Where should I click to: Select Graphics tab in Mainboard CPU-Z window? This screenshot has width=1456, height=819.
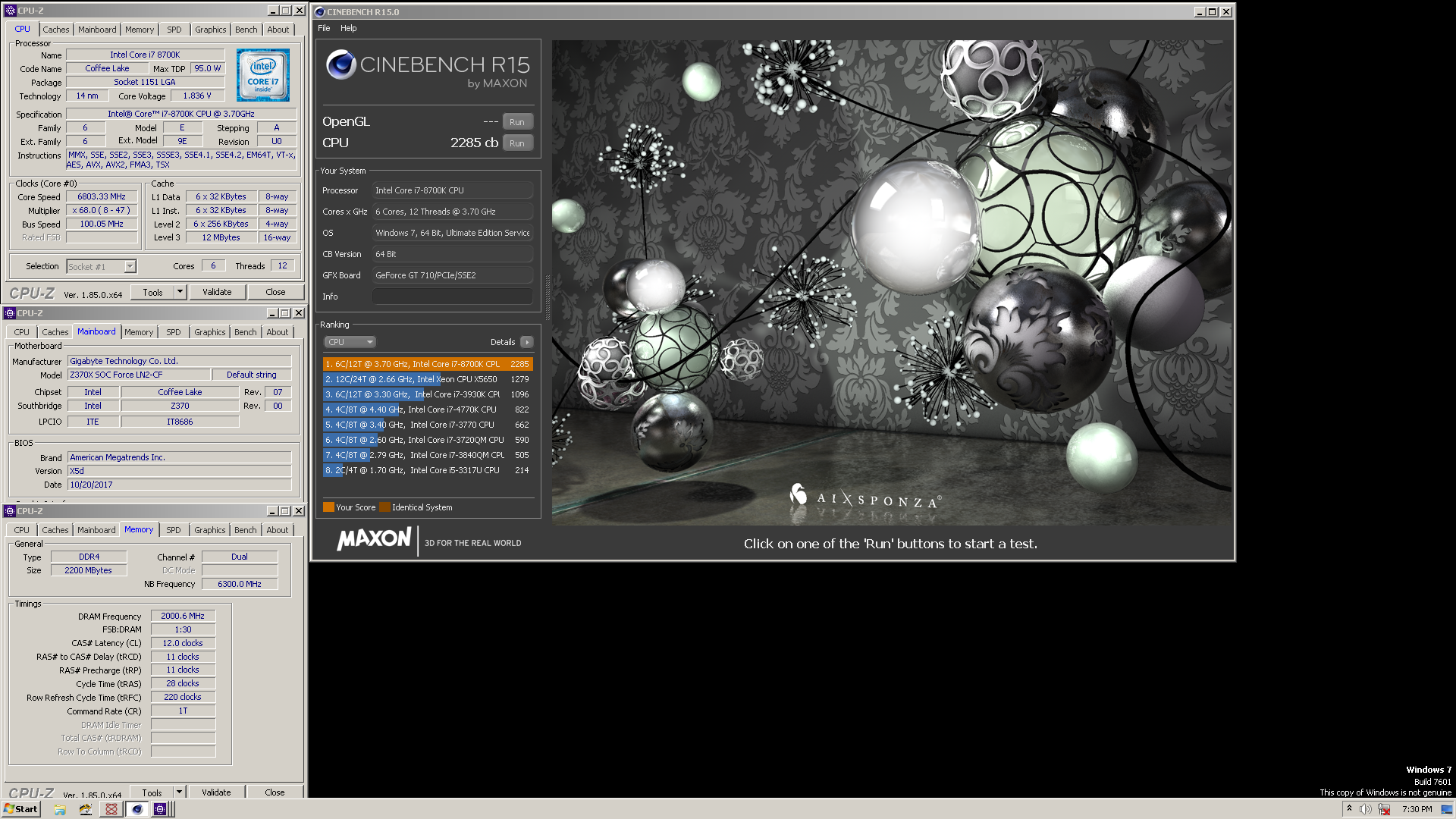210,332
